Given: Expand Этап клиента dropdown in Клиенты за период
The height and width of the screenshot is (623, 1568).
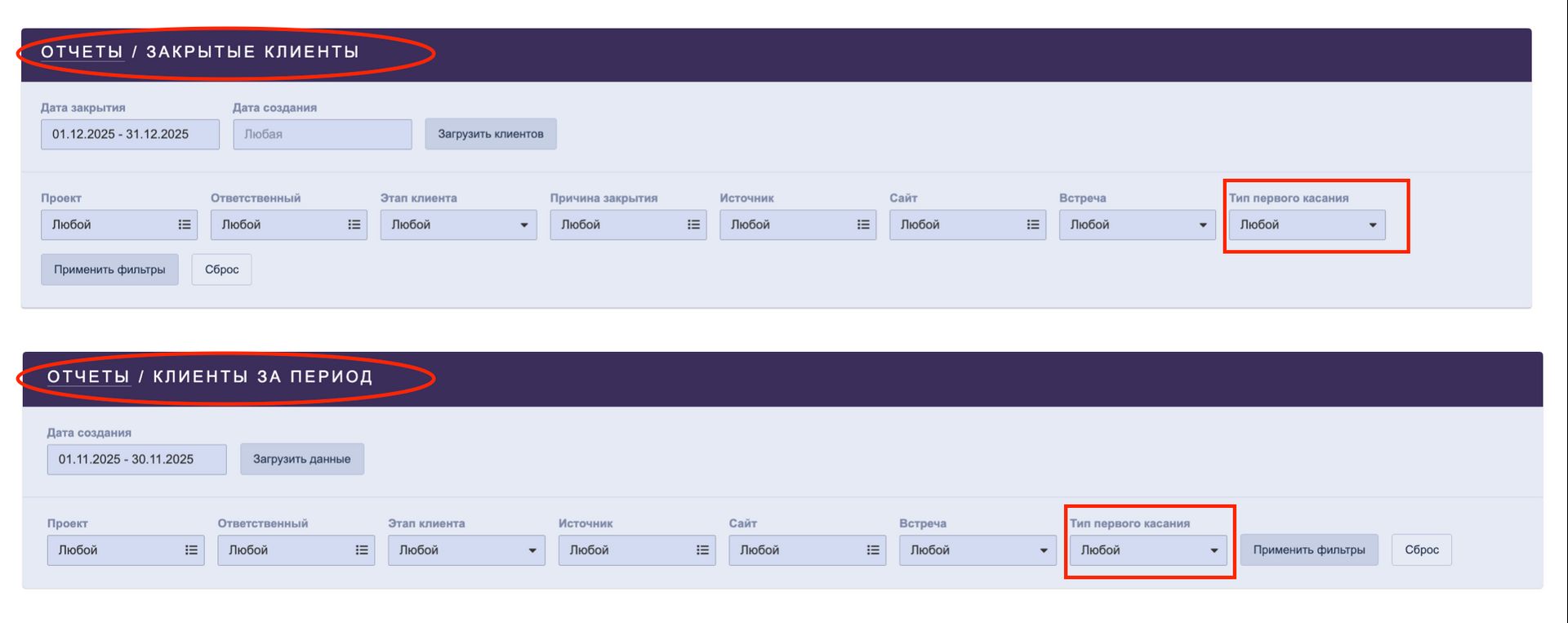Looking at the screenshot, I should (x=466, y=550).
